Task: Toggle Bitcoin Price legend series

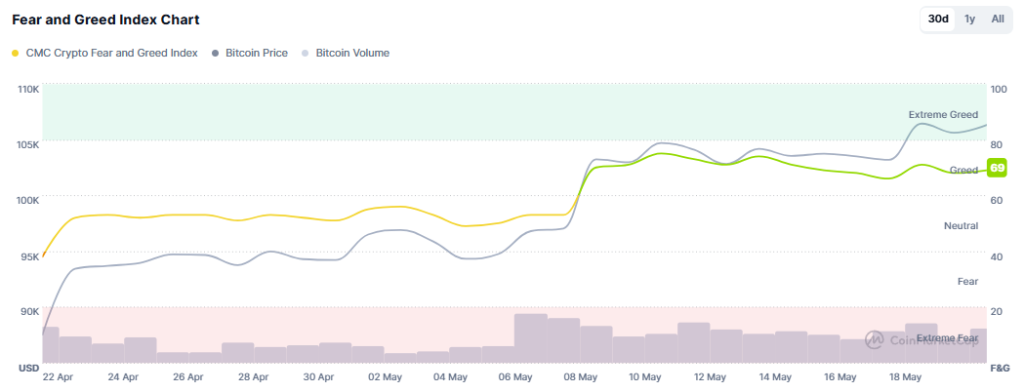Action: pos(249,53)
